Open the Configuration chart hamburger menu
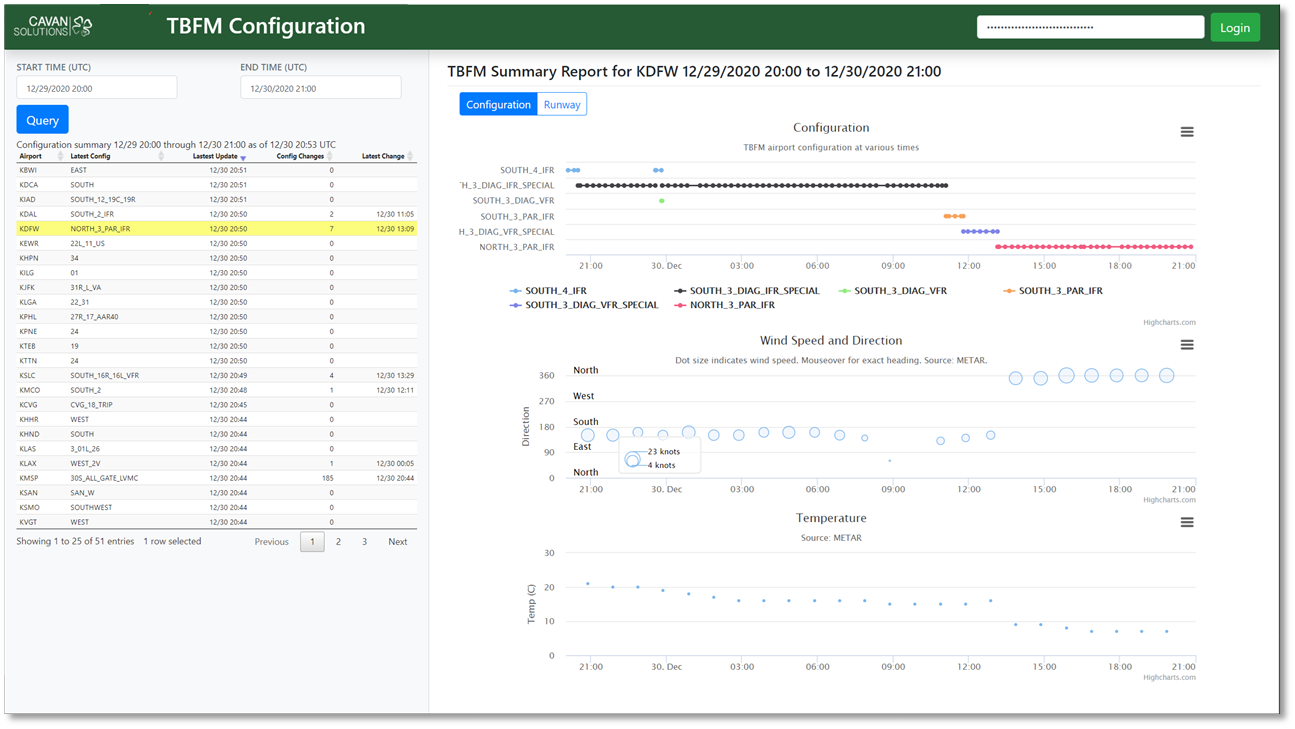This screenshot has height=729, width=1295. (1186, 132)
